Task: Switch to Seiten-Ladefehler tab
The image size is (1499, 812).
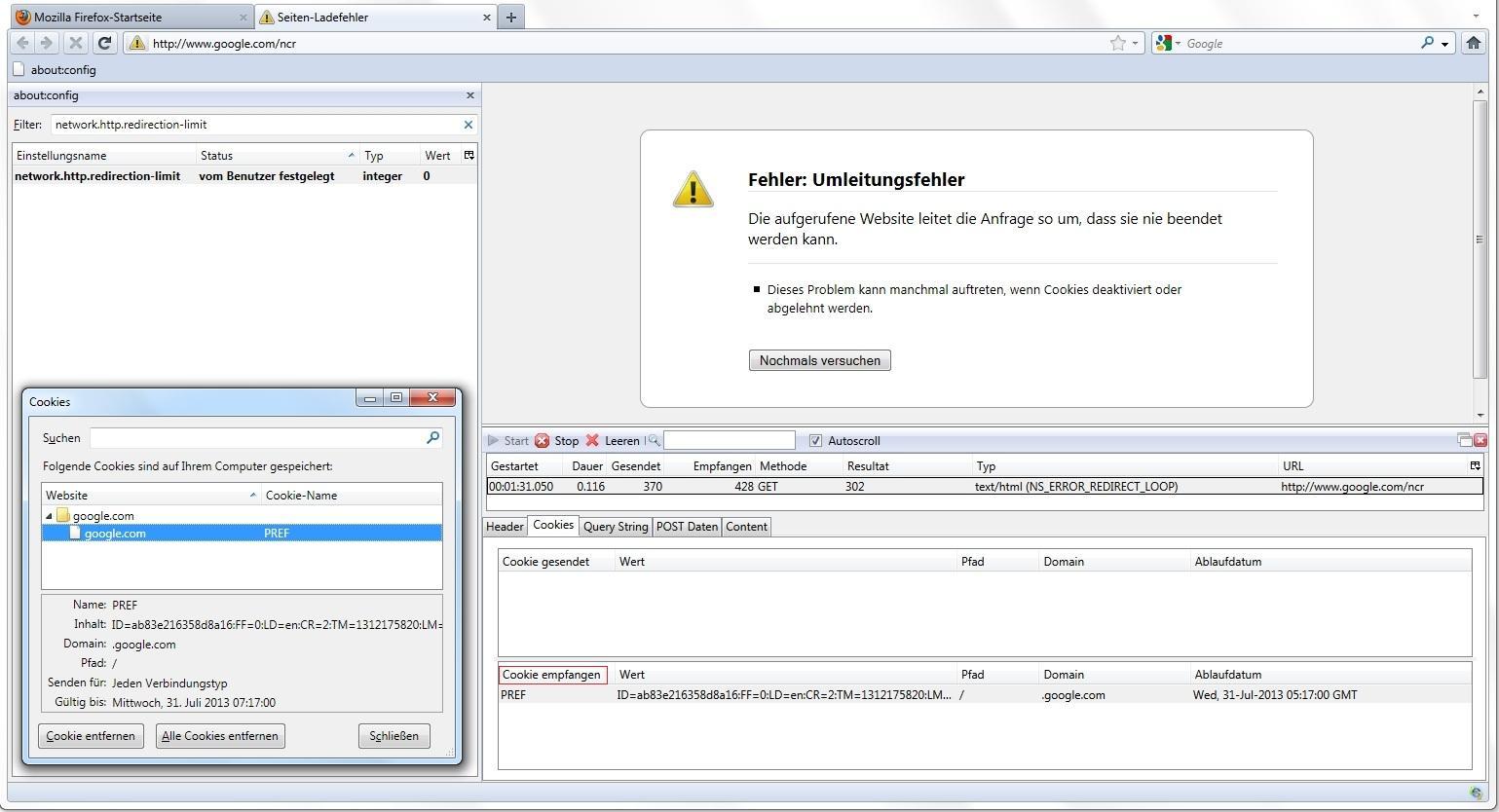Action: coord(375,17)
